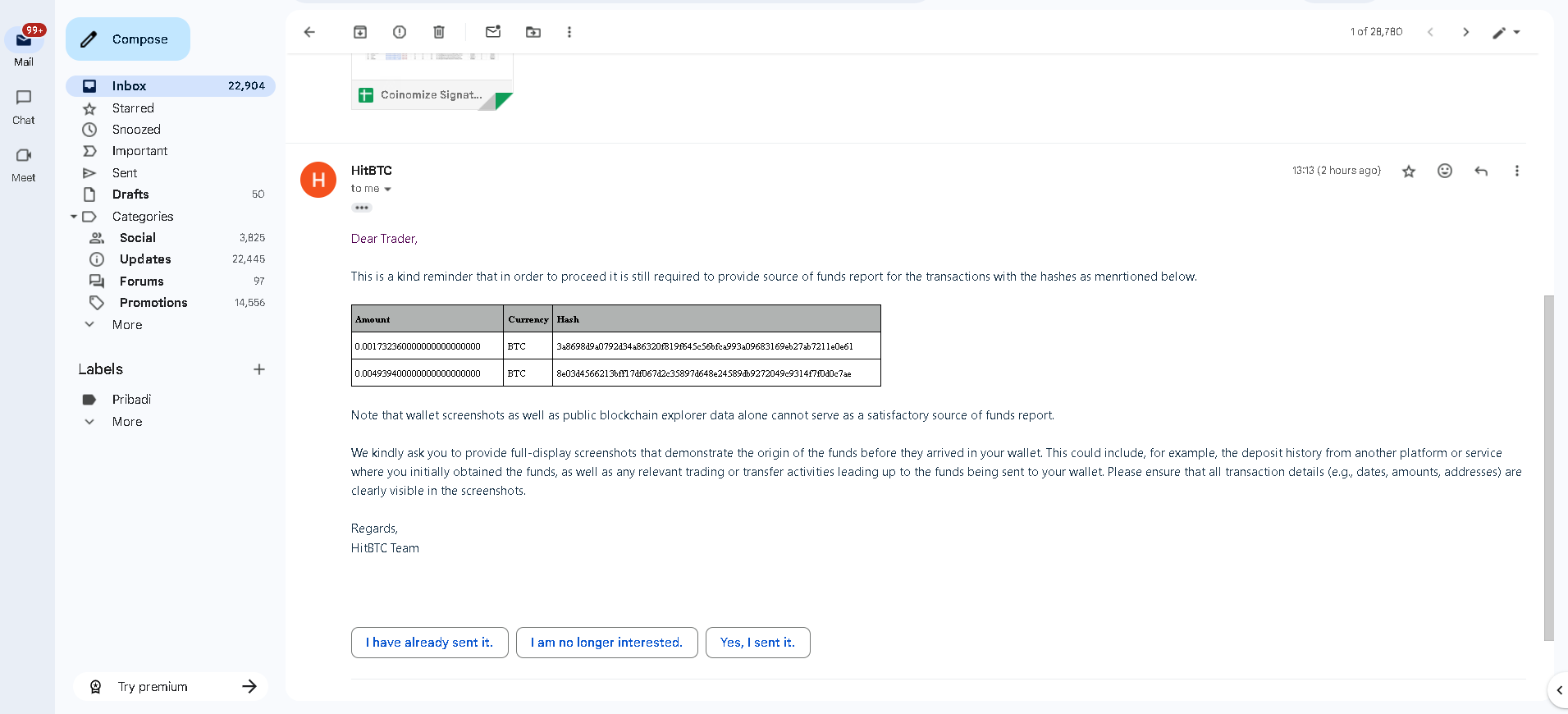Click 'I am no longer interested.' smart reply
The image size is (1568, 714).
pos(607,643)
